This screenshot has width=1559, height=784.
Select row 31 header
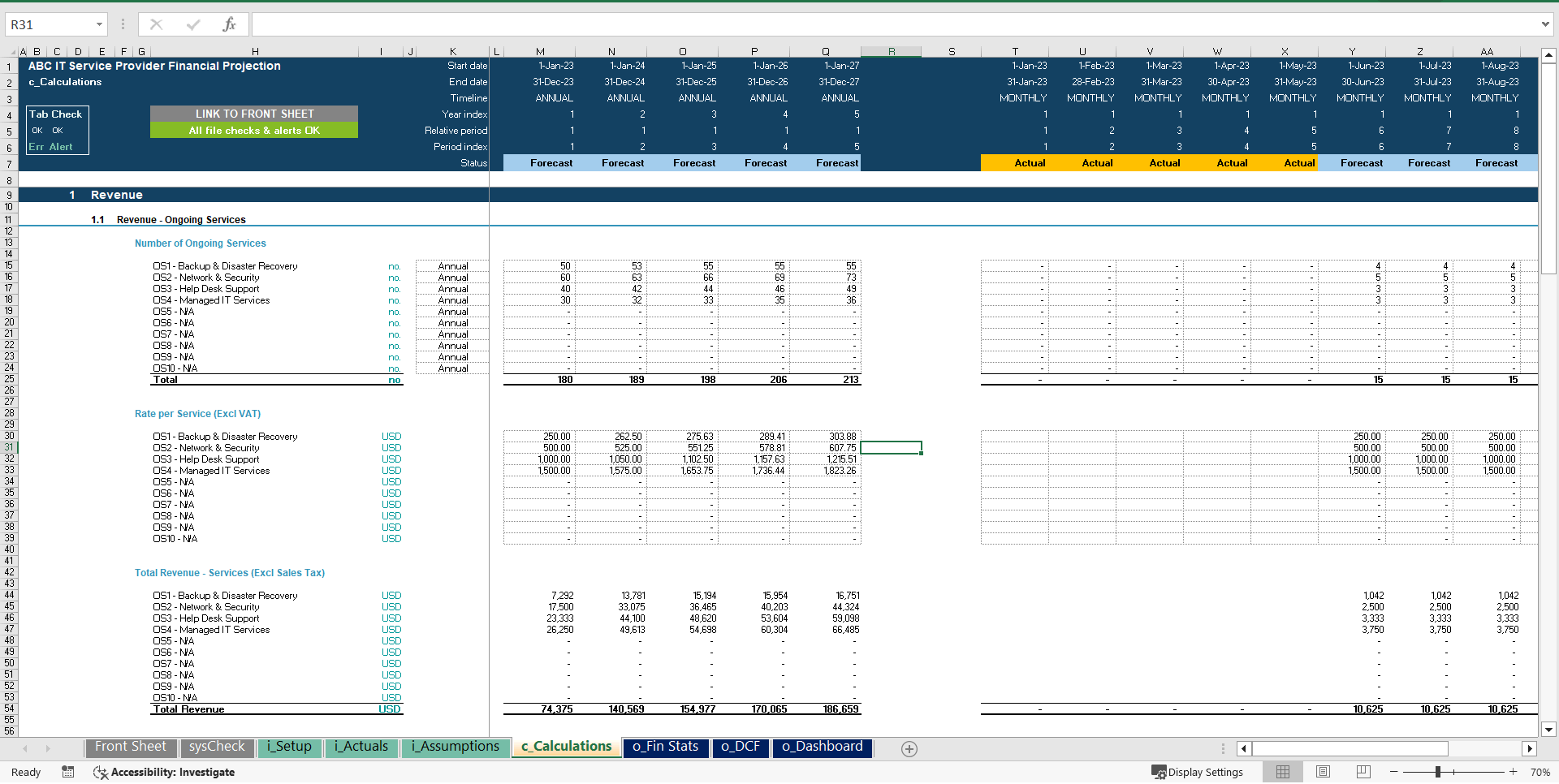coord(9,447)
